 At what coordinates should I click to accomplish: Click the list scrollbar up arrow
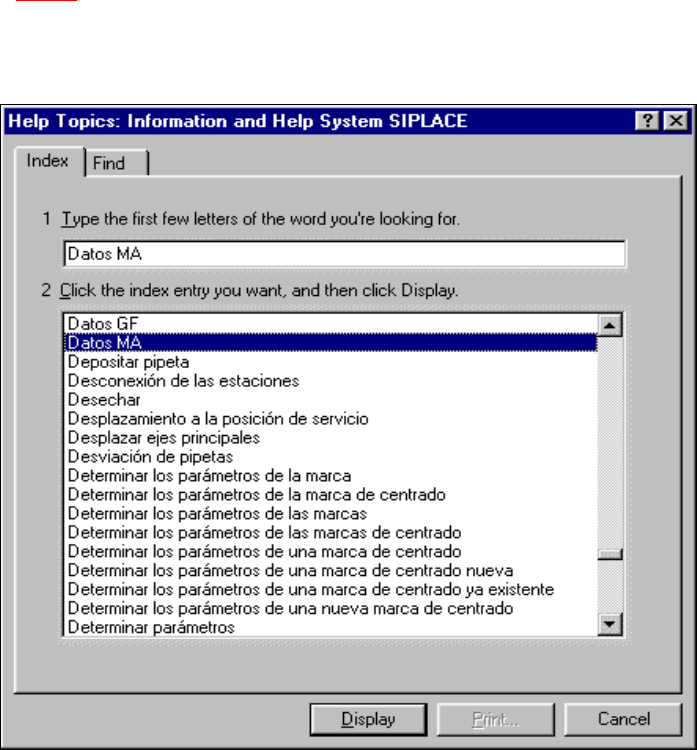pyautogui.click(x=609, y=326)
